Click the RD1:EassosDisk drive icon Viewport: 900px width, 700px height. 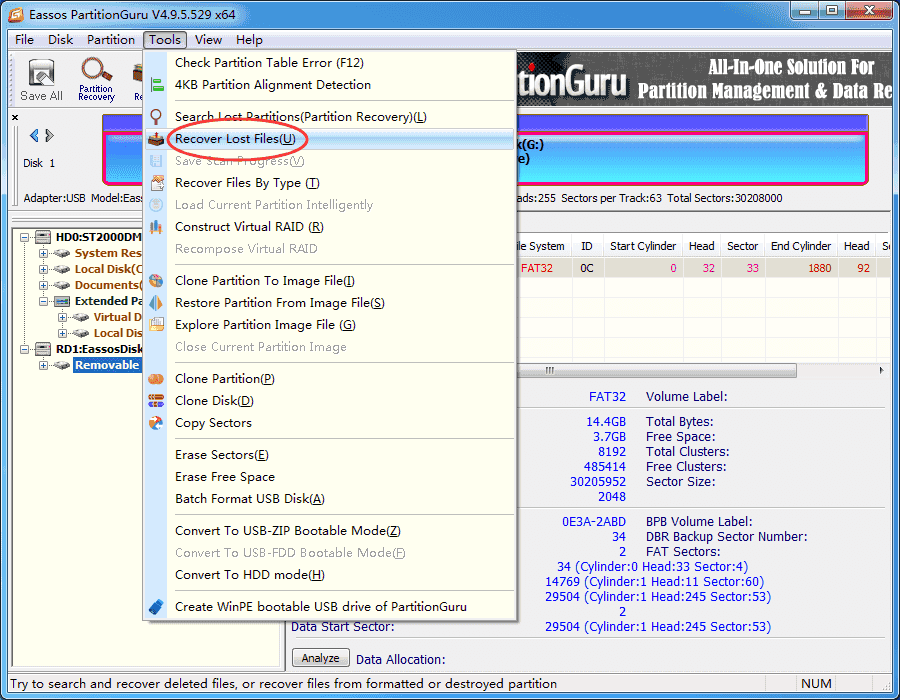click(43, 349)
